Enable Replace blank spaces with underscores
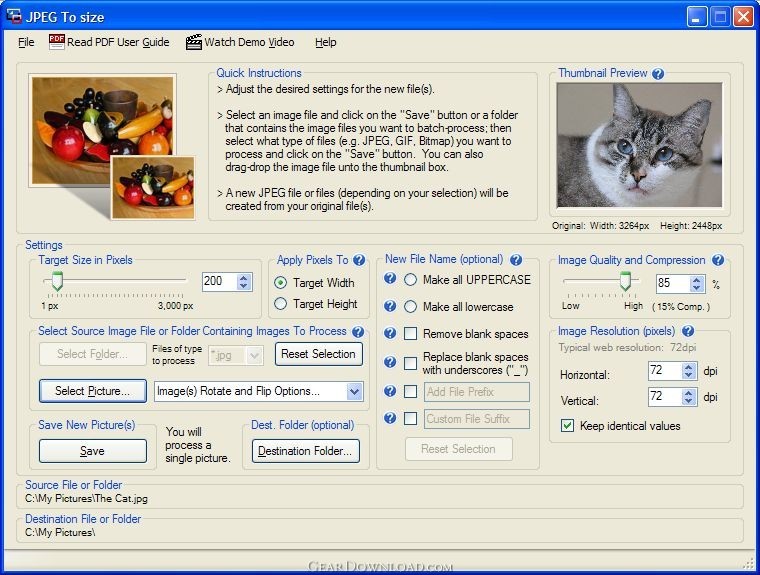 click(411, 364)
